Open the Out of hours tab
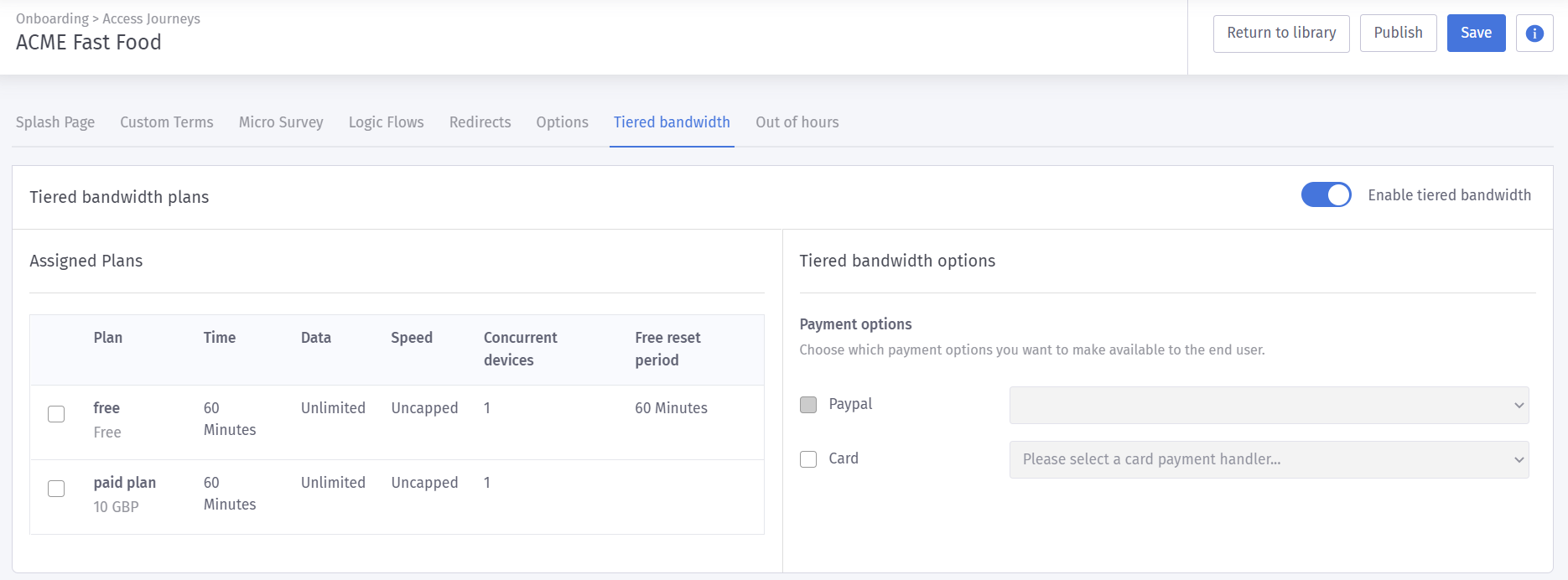Image resolution: width=1568 pixels, height=580 pixels. [x=797, y=122]
